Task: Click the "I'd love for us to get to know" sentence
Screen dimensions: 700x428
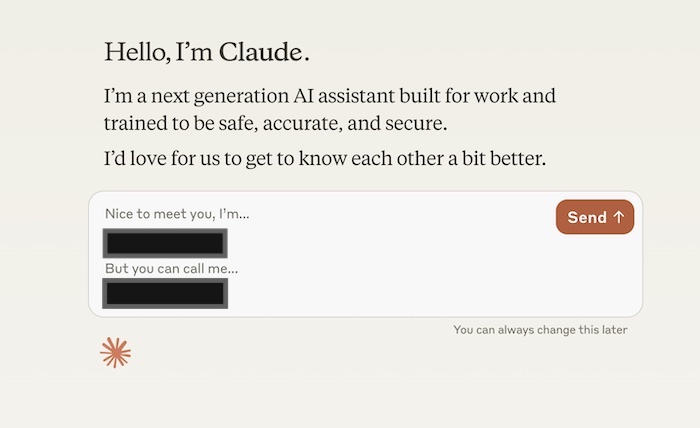Action: [x=325, y=159]
